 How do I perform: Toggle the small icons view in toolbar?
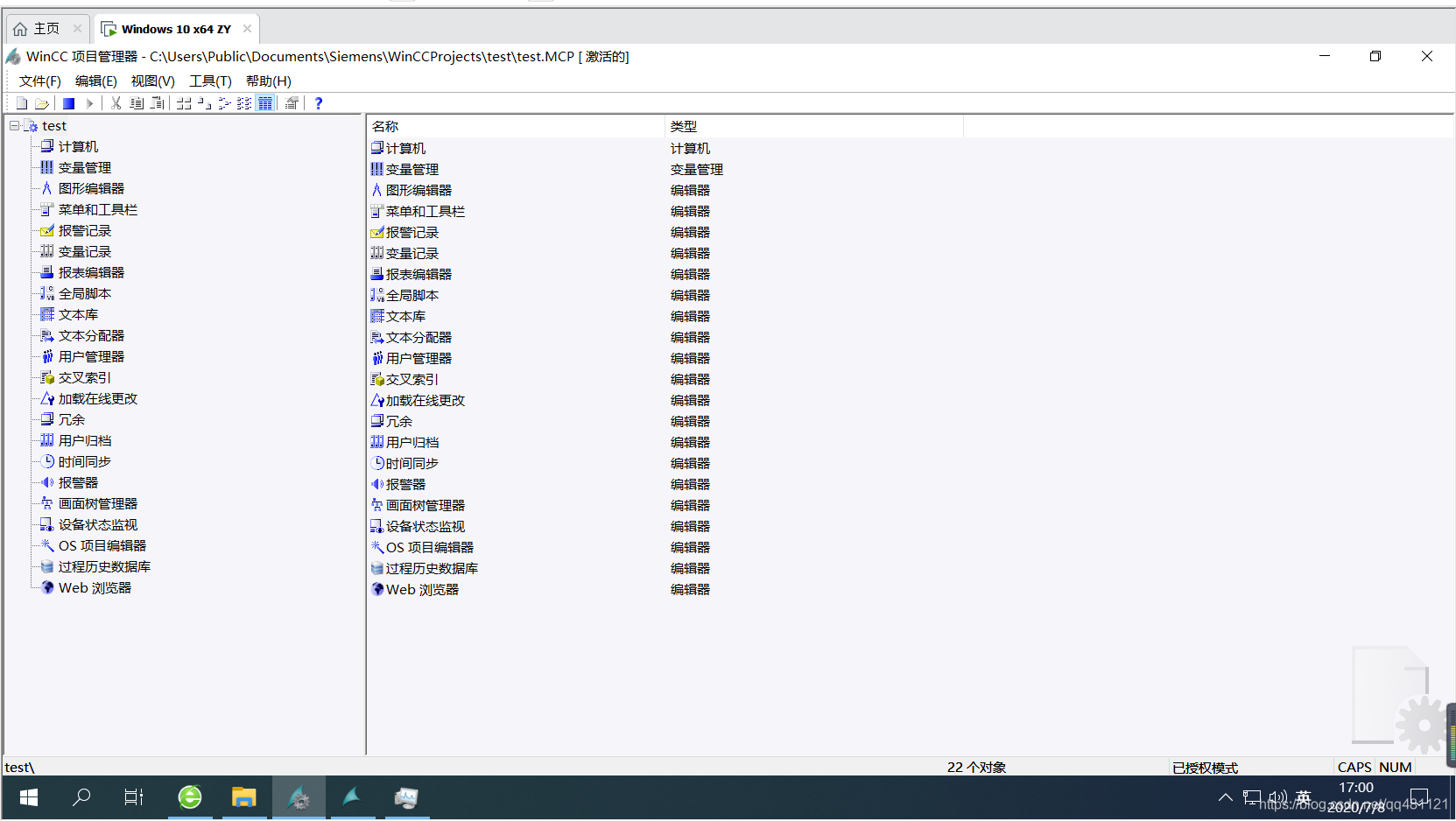204,103
